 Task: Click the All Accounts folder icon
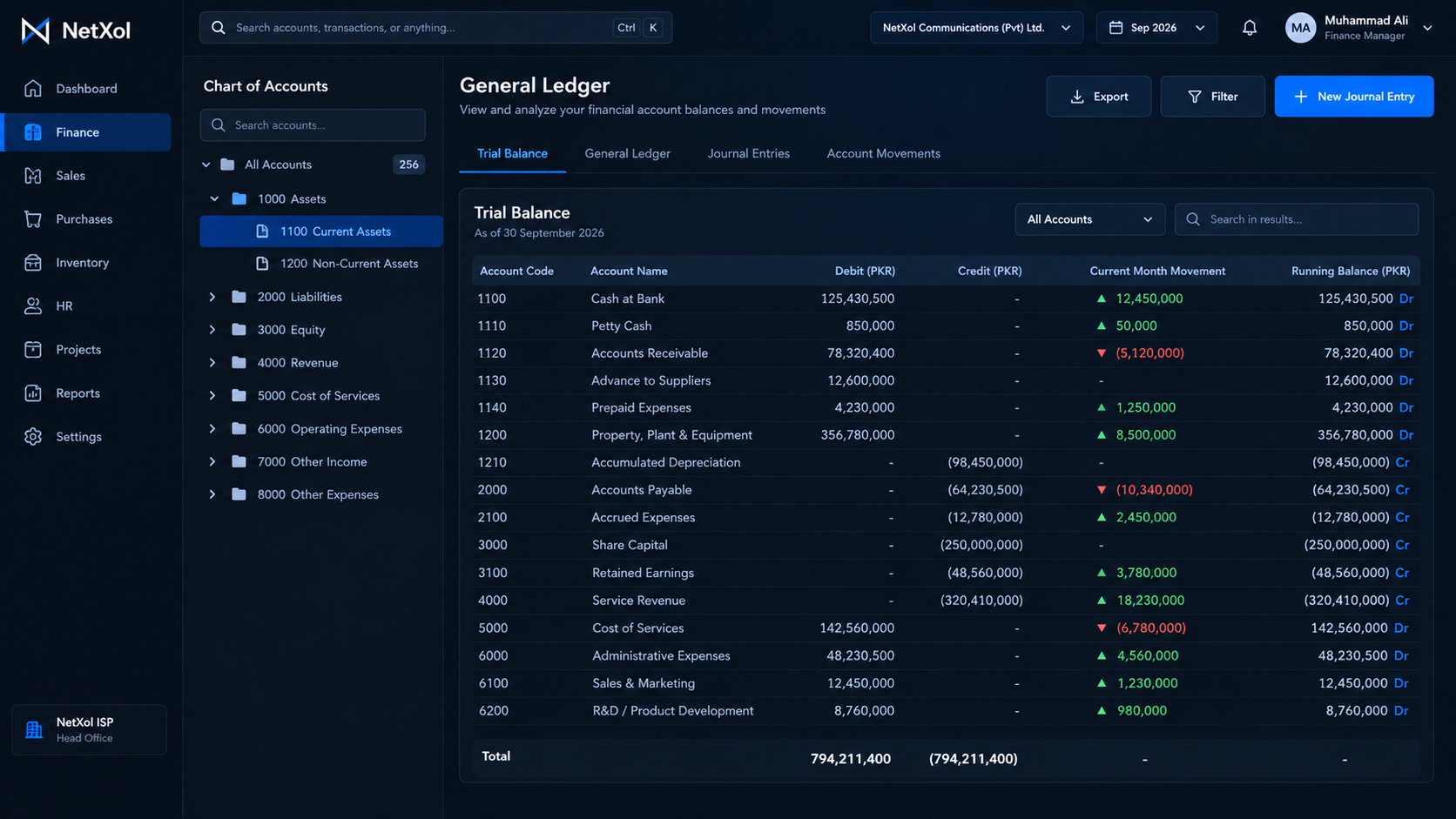click(227, 164)
